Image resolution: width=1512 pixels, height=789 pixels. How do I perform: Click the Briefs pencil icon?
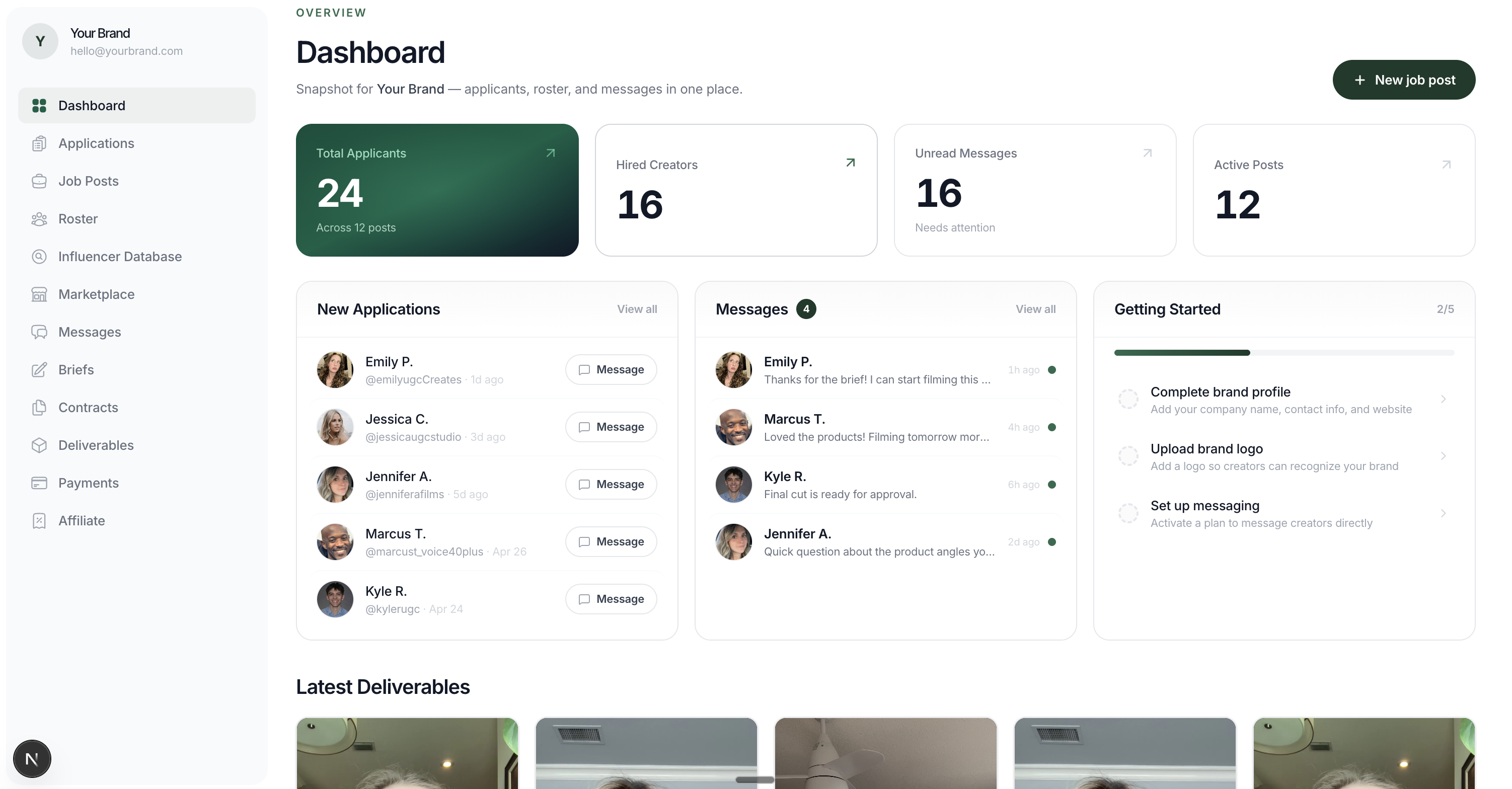tap(39, 369)
